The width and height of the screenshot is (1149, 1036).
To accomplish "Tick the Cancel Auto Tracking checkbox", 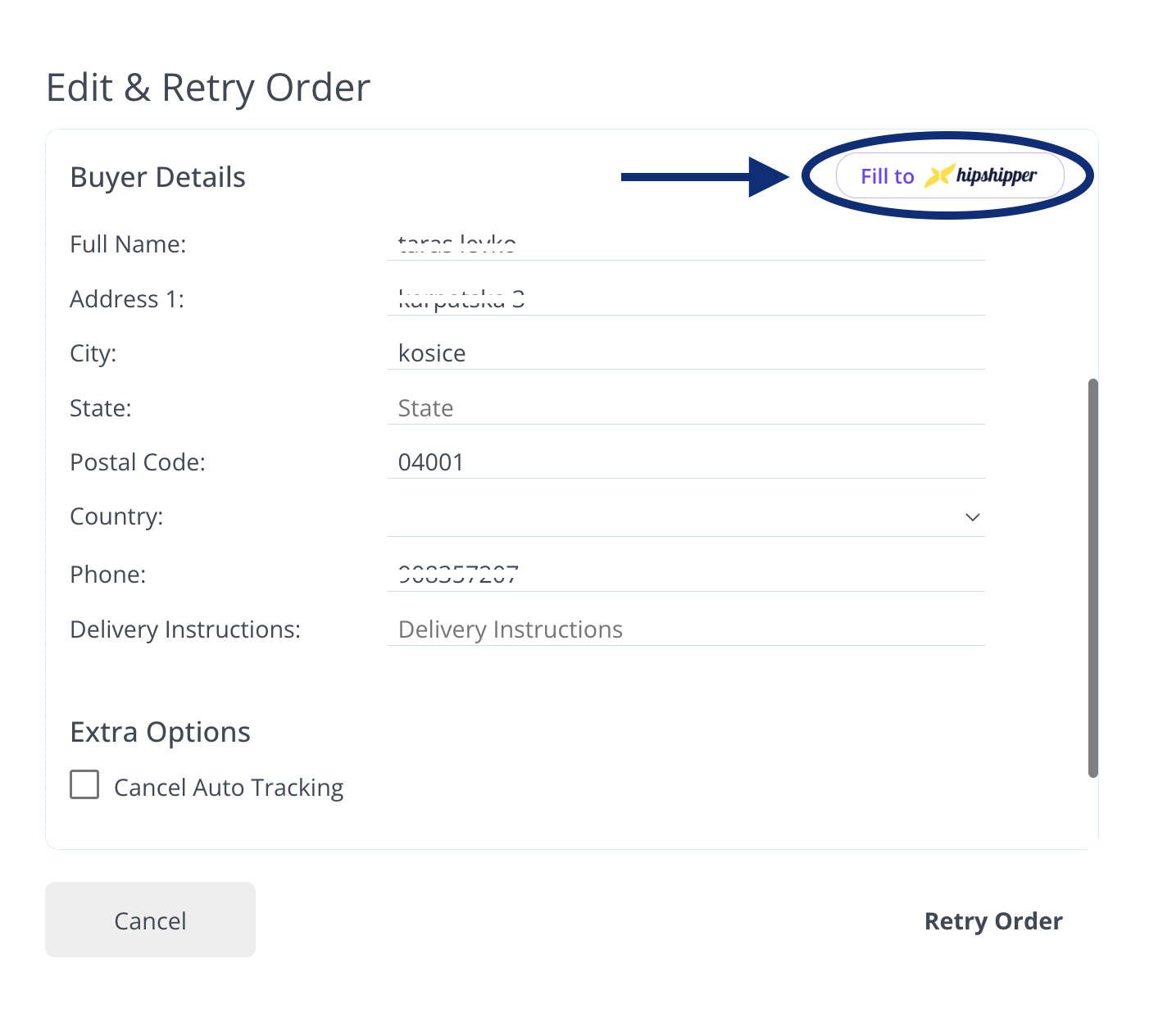I will [84, 784].
